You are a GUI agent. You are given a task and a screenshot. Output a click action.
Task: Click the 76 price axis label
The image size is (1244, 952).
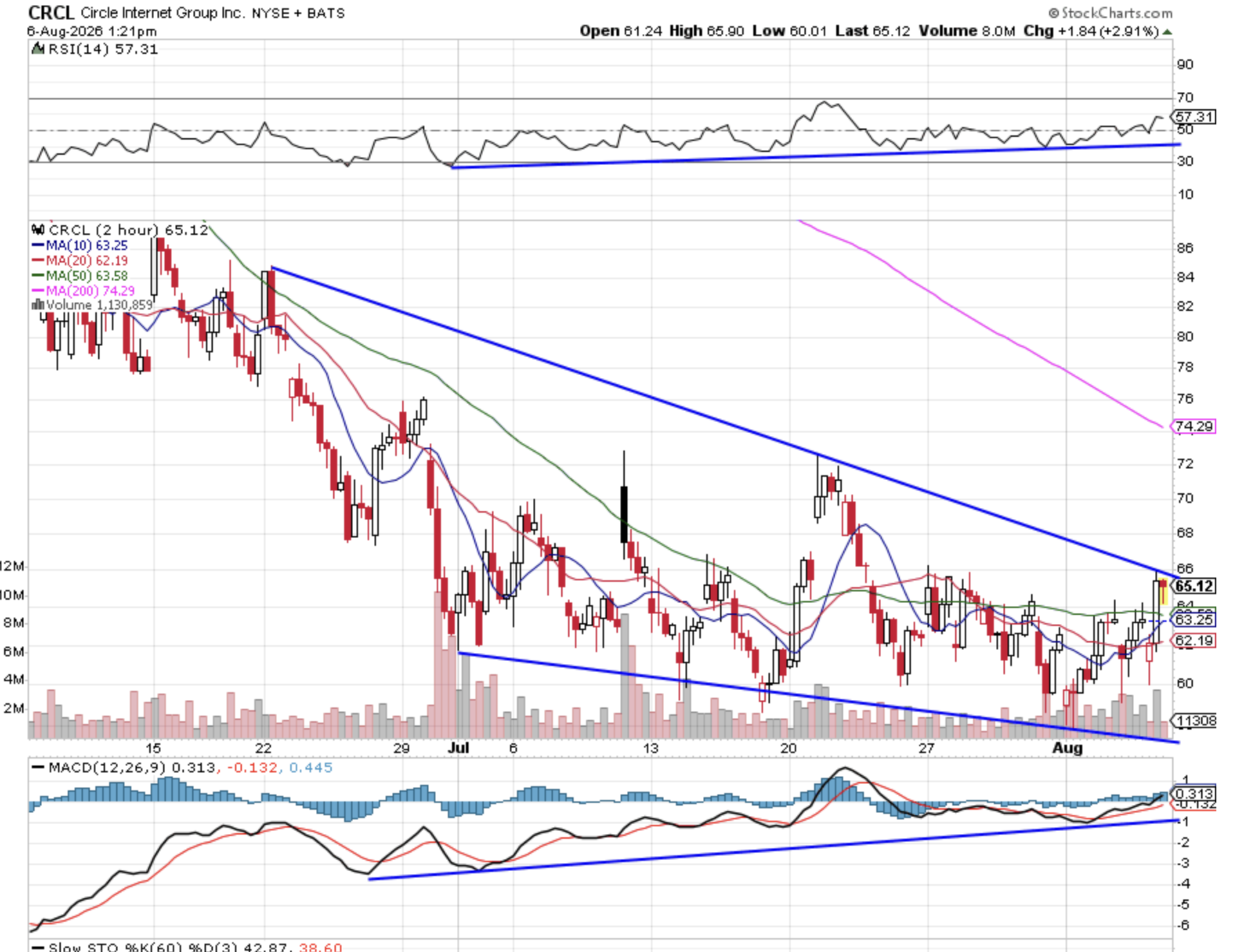tap(1185, 399)
